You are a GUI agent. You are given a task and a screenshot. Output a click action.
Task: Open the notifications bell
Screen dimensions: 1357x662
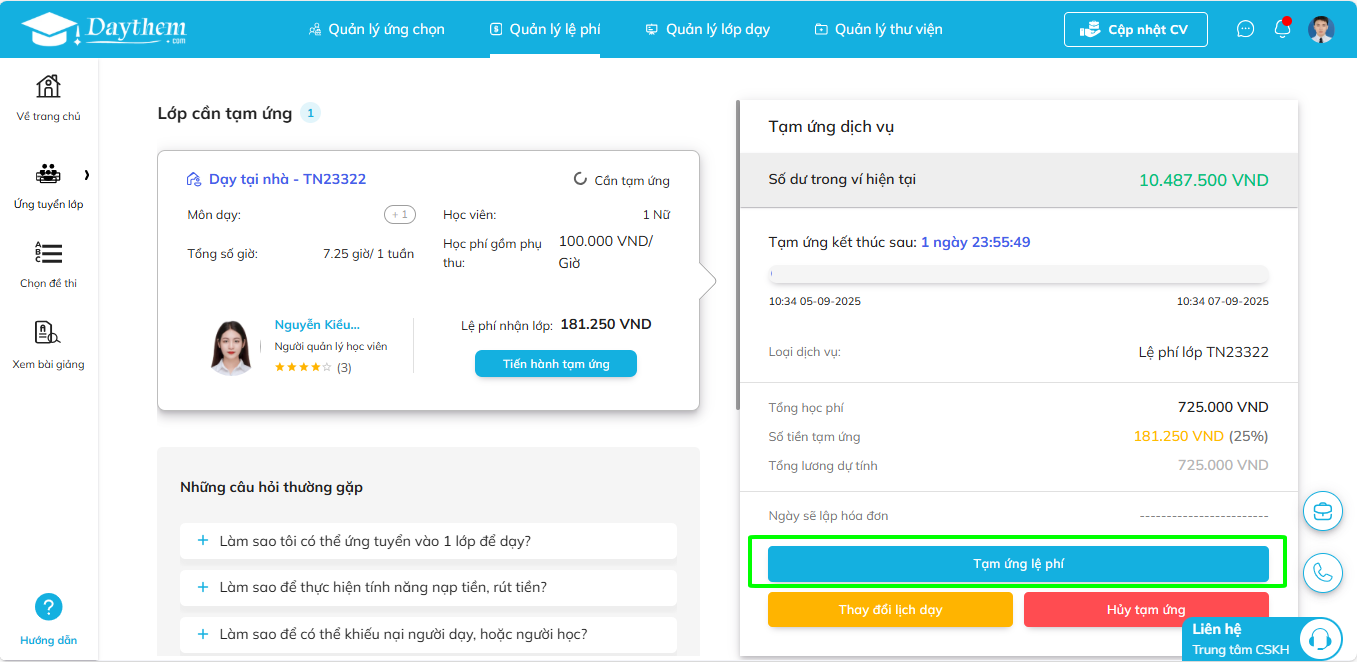(1282, 29)
